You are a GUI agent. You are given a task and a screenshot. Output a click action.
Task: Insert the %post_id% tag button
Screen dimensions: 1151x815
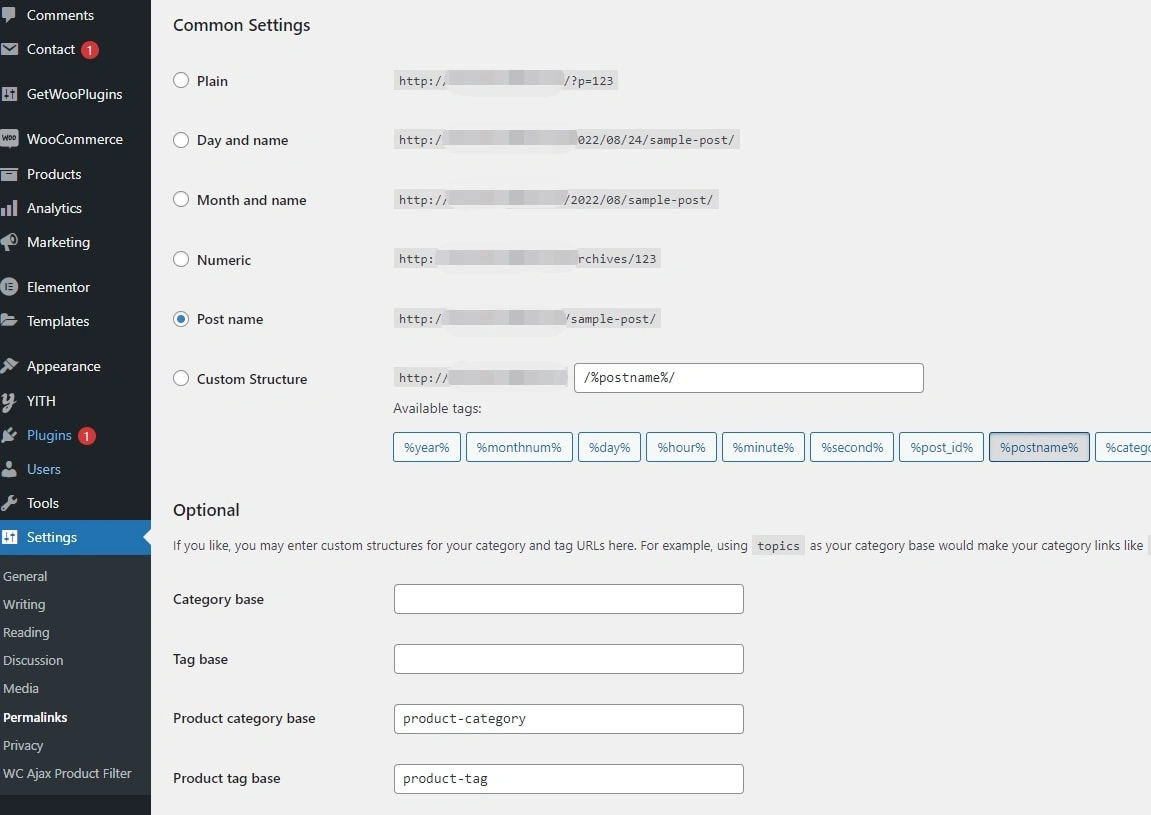point(941,447)
